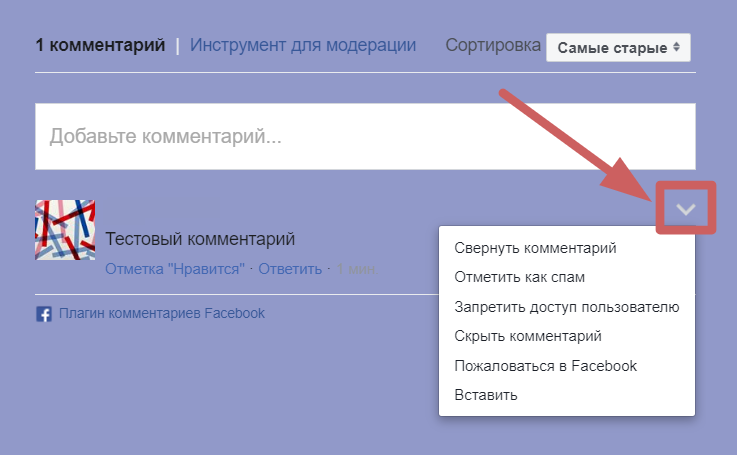Click the "Сортировка" label
The image size is (737, 455).
493,45
